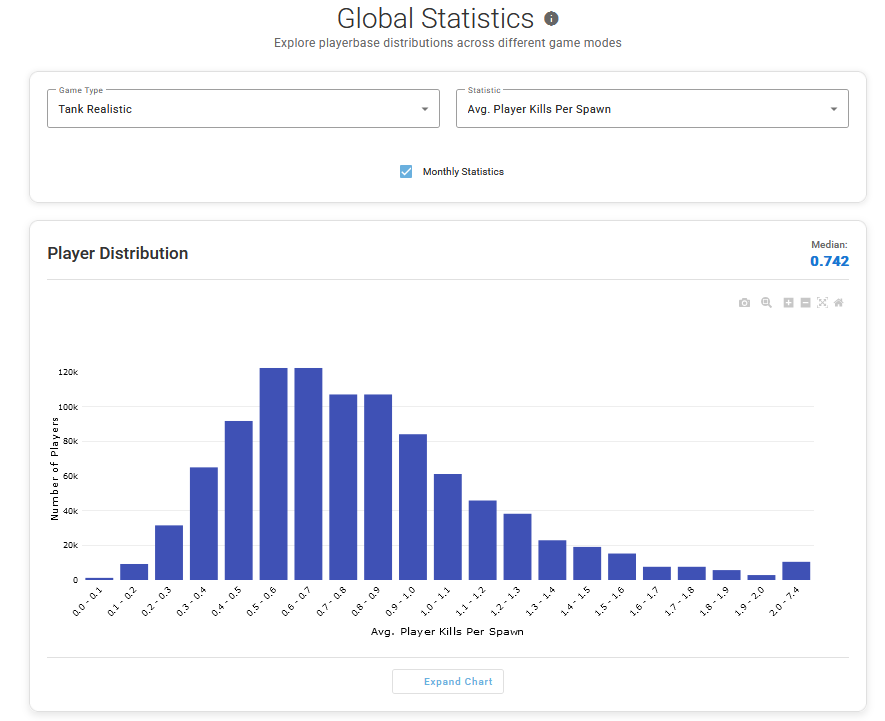Click the Monthly Statistics label text

coord(463,172)
